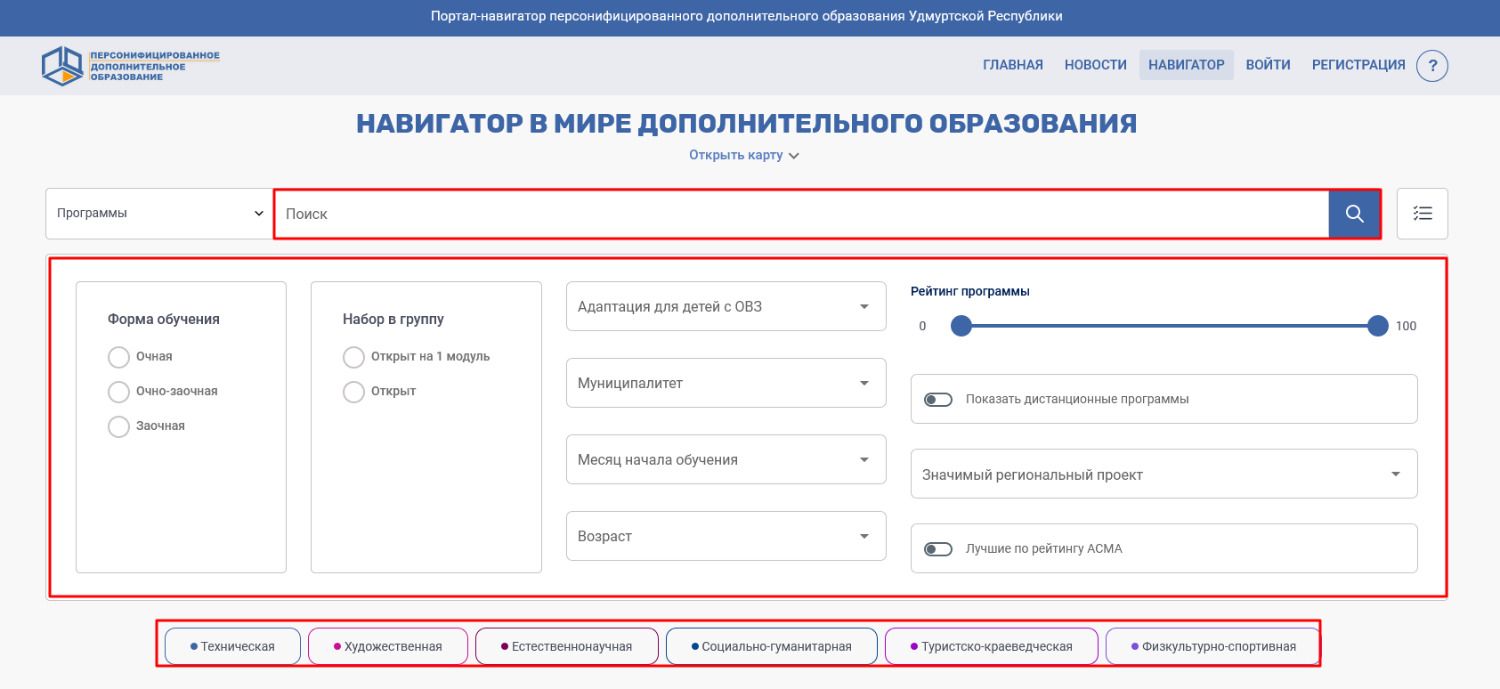
Task: Open the help question mark icon
Action: click(x=1432, y=66)
